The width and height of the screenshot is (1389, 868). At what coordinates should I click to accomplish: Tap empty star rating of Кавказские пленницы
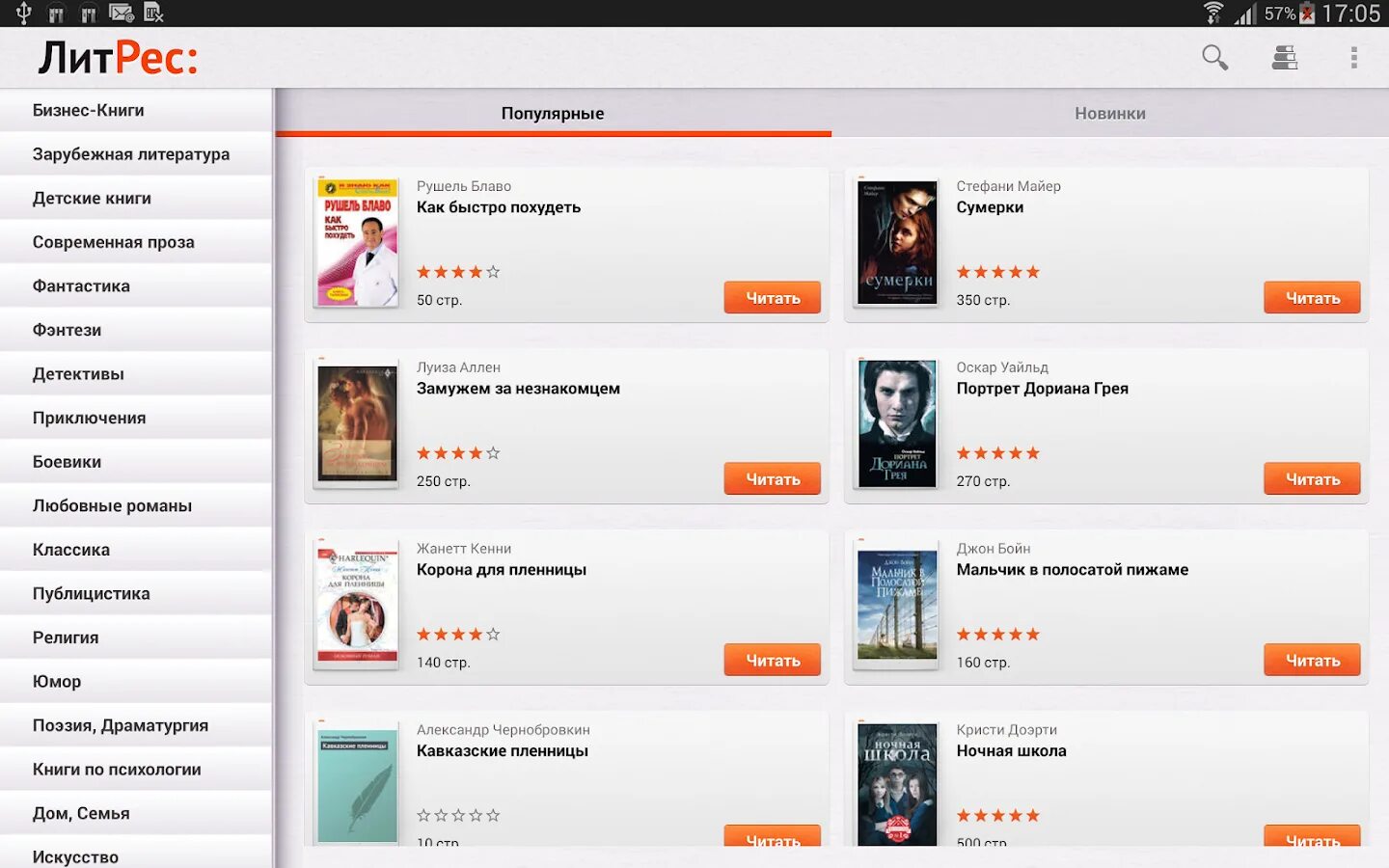(458, 816)
